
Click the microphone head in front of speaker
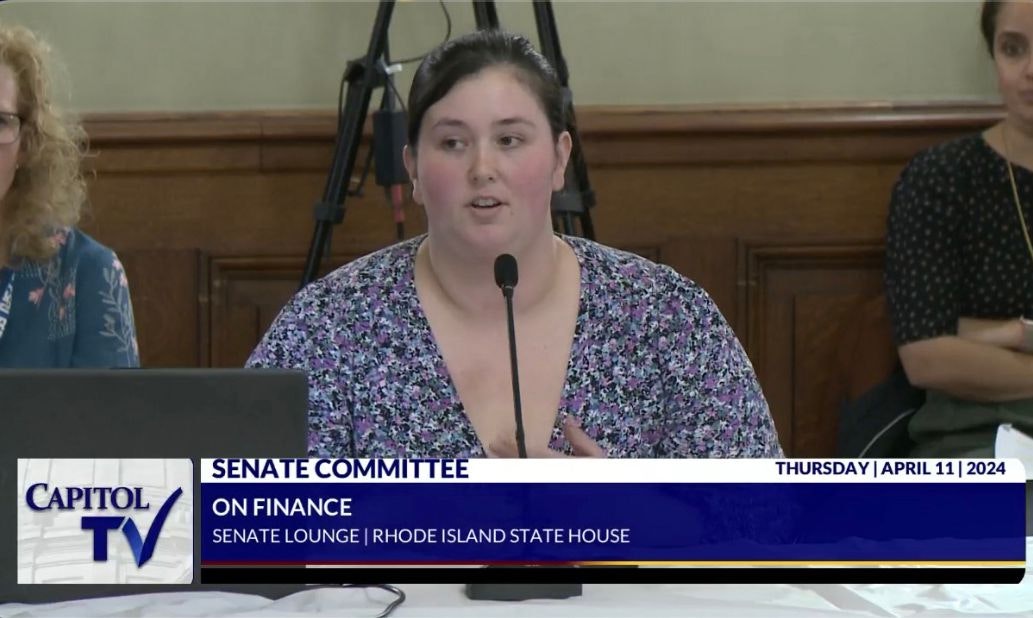point(506,272)
